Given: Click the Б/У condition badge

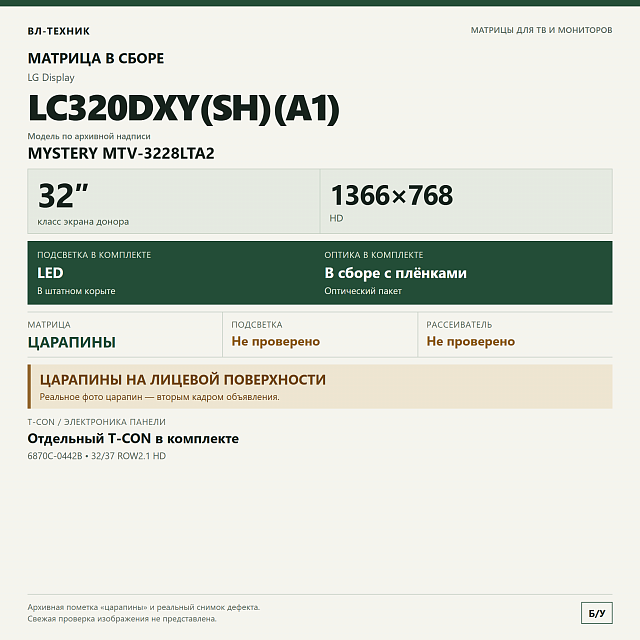Looking at the screenshot, I should 597,613.
